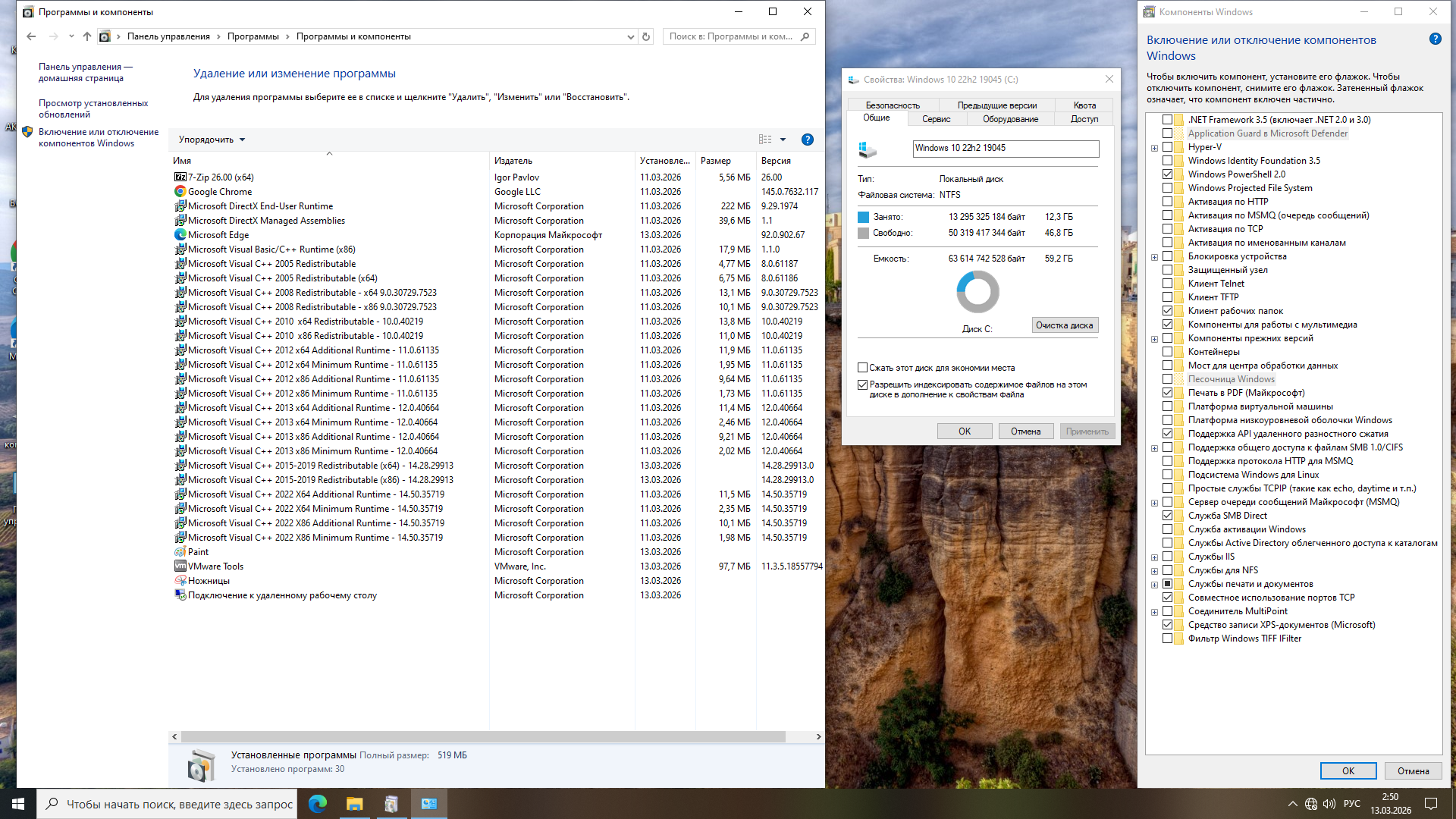Check compress this drive to save space
The height and width of the screenshot is (819, 1456).
[x=862, y=368]
